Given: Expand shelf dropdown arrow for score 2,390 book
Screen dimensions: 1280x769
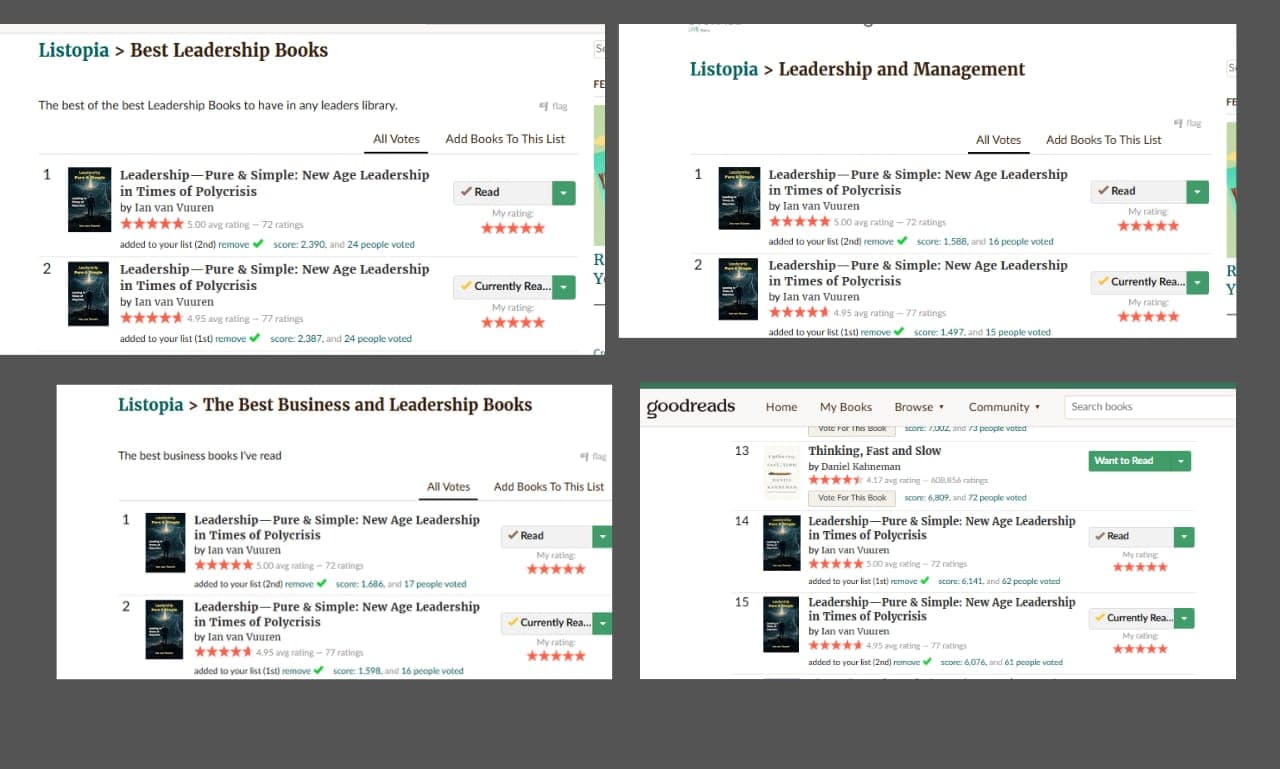Looking at the screenshot, I should [564, 193].
